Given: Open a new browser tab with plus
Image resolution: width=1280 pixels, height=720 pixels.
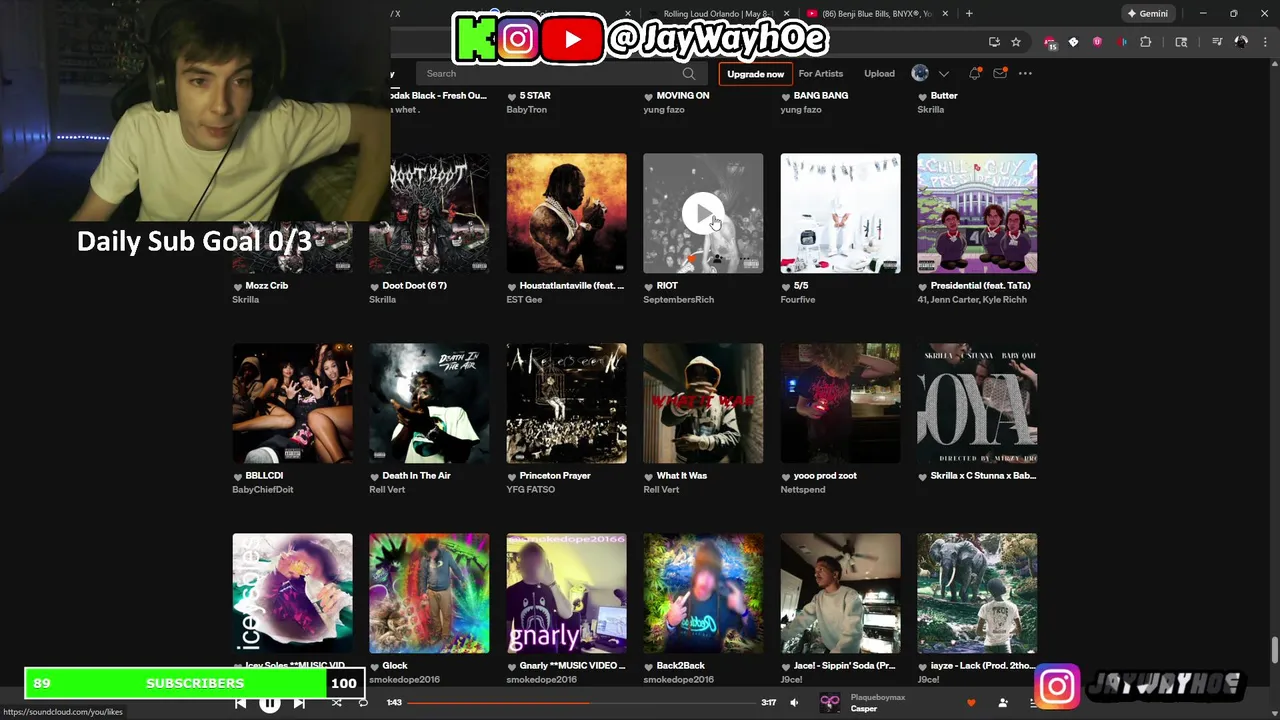Looking at the screenshot, I should coord(969,14).
